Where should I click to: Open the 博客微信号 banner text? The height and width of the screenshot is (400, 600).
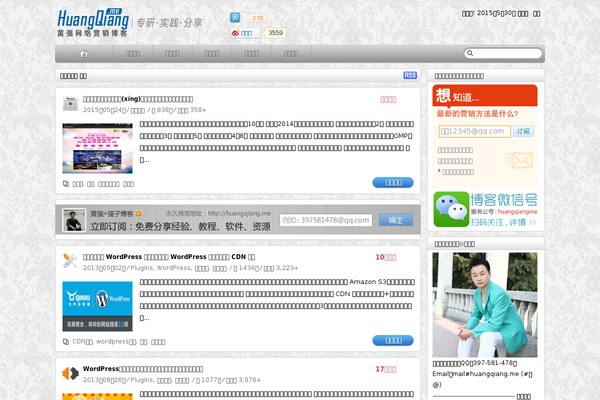pos(504,200)
